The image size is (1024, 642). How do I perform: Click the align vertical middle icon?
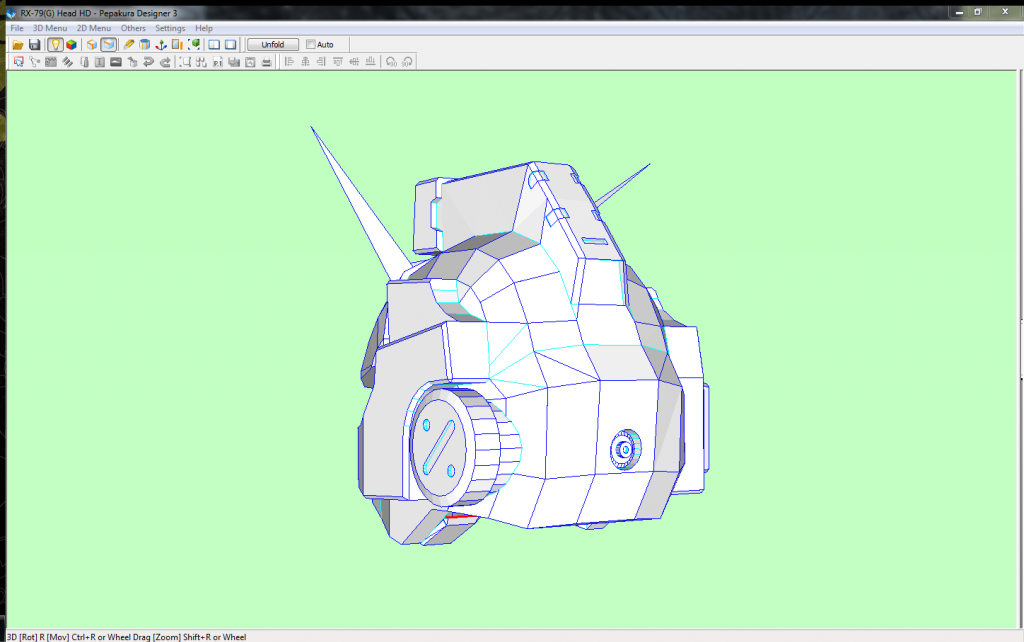[x=354, y=61]
